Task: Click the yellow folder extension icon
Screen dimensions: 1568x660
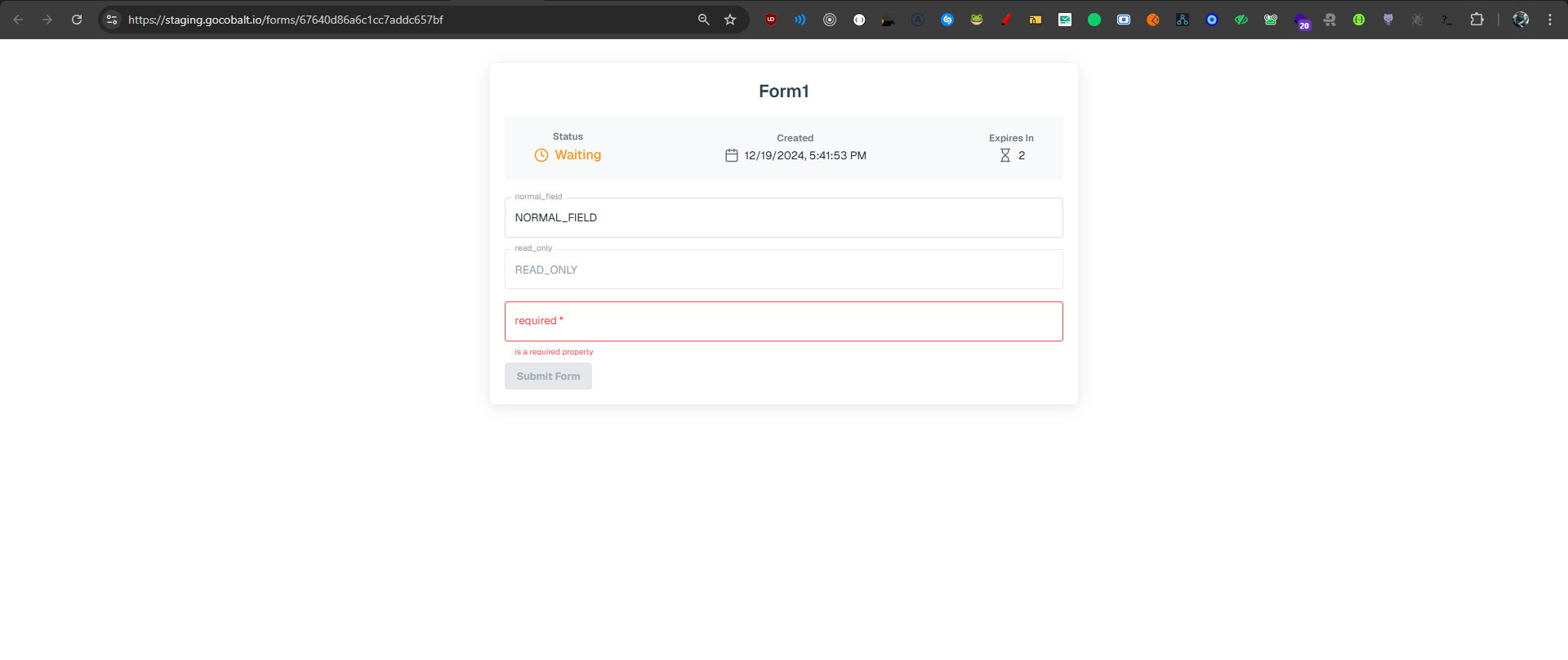Action: pos(1036,20)
